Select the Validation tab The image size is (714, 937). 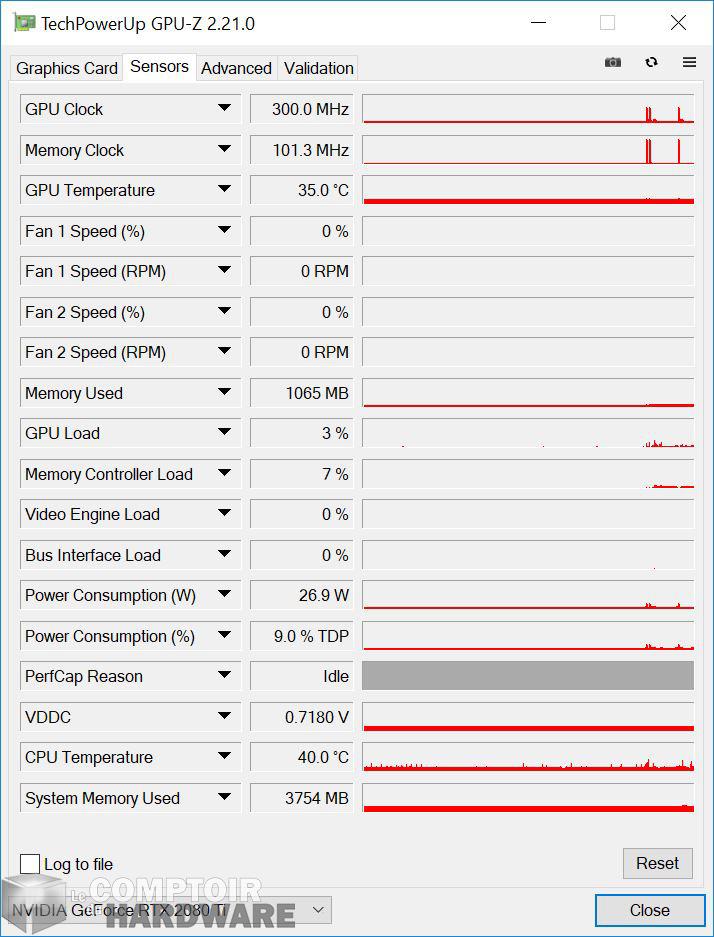coord(317,68)
